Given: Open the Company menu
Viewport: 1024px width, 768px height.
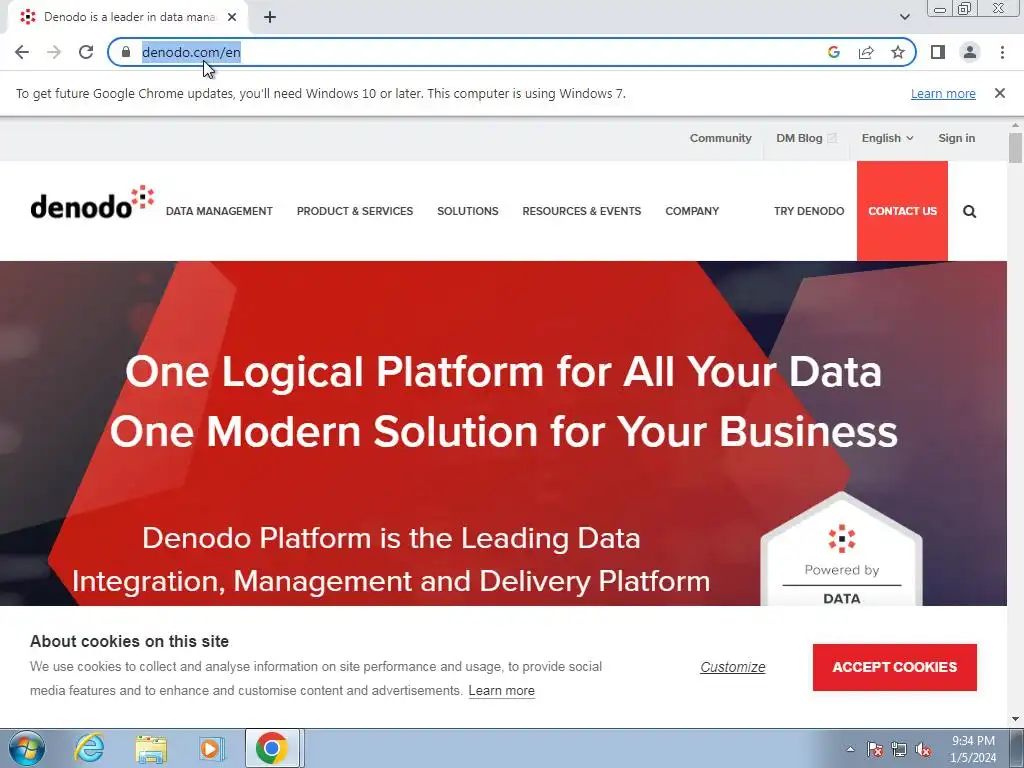Looking at the screenshot, I should click(692, 211).
